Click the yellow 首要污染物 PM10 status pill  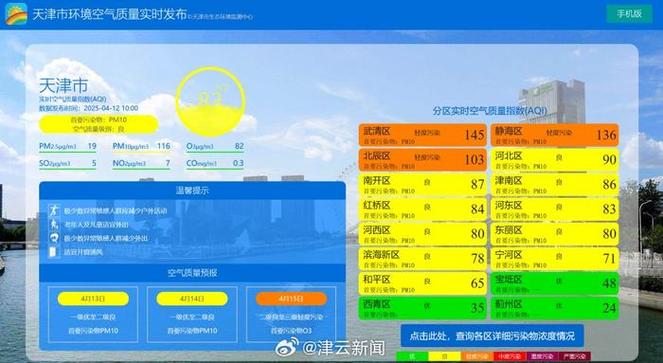click(99, 124)
